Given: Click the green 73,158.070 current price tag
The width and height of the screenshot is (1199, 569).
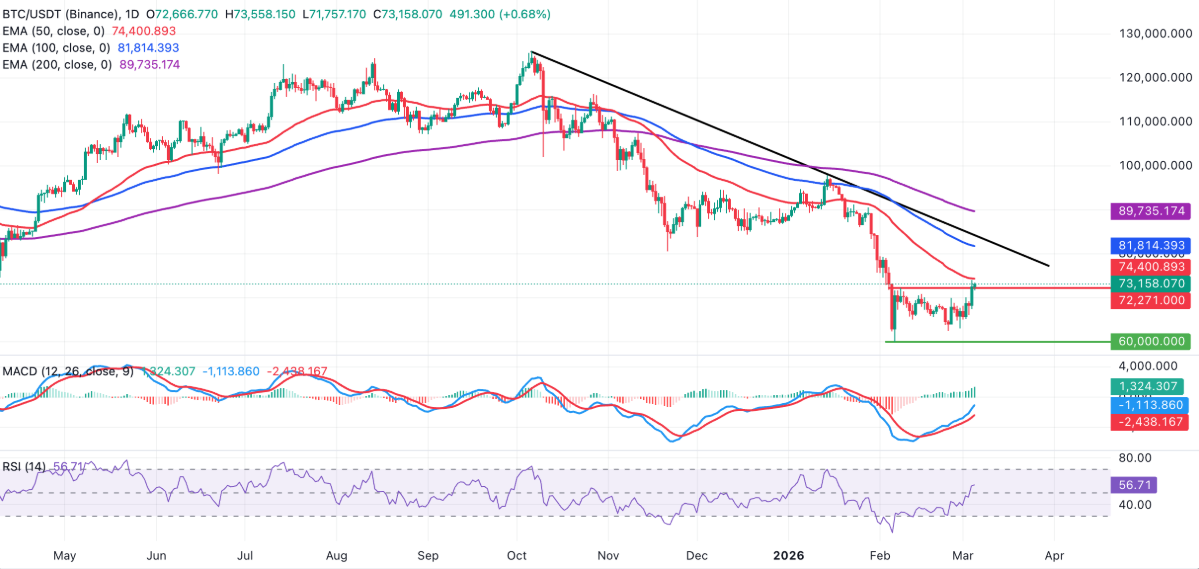Looking at the screenshot, I should pos(1148,283).
